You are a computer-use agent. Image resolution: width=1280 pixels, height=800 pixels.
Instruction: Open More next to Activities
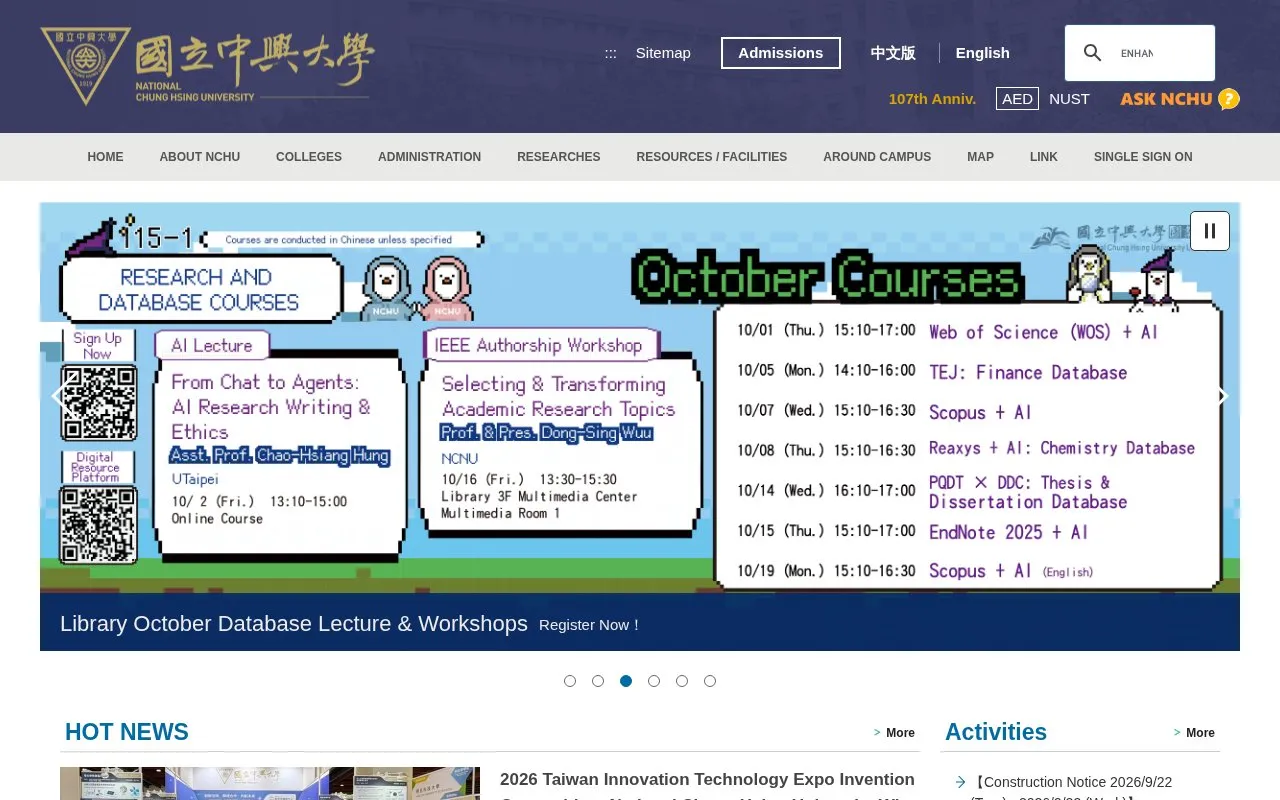[1194, 733]
